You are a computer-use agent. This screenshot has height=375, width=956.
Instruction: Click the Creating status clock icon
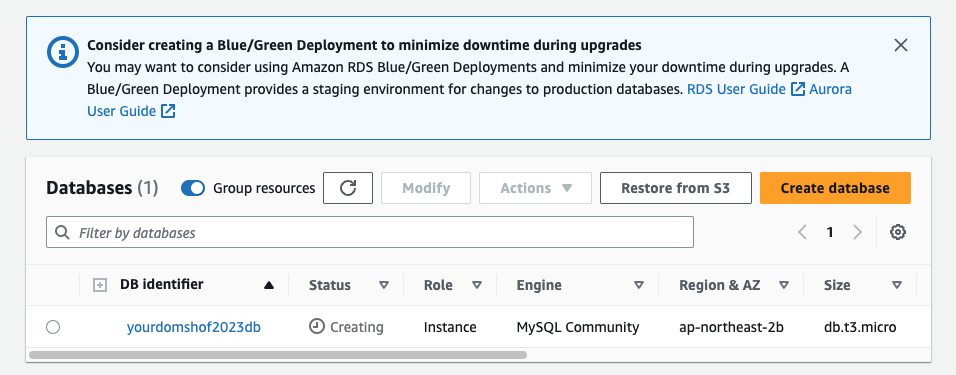(x=316, y=327)
